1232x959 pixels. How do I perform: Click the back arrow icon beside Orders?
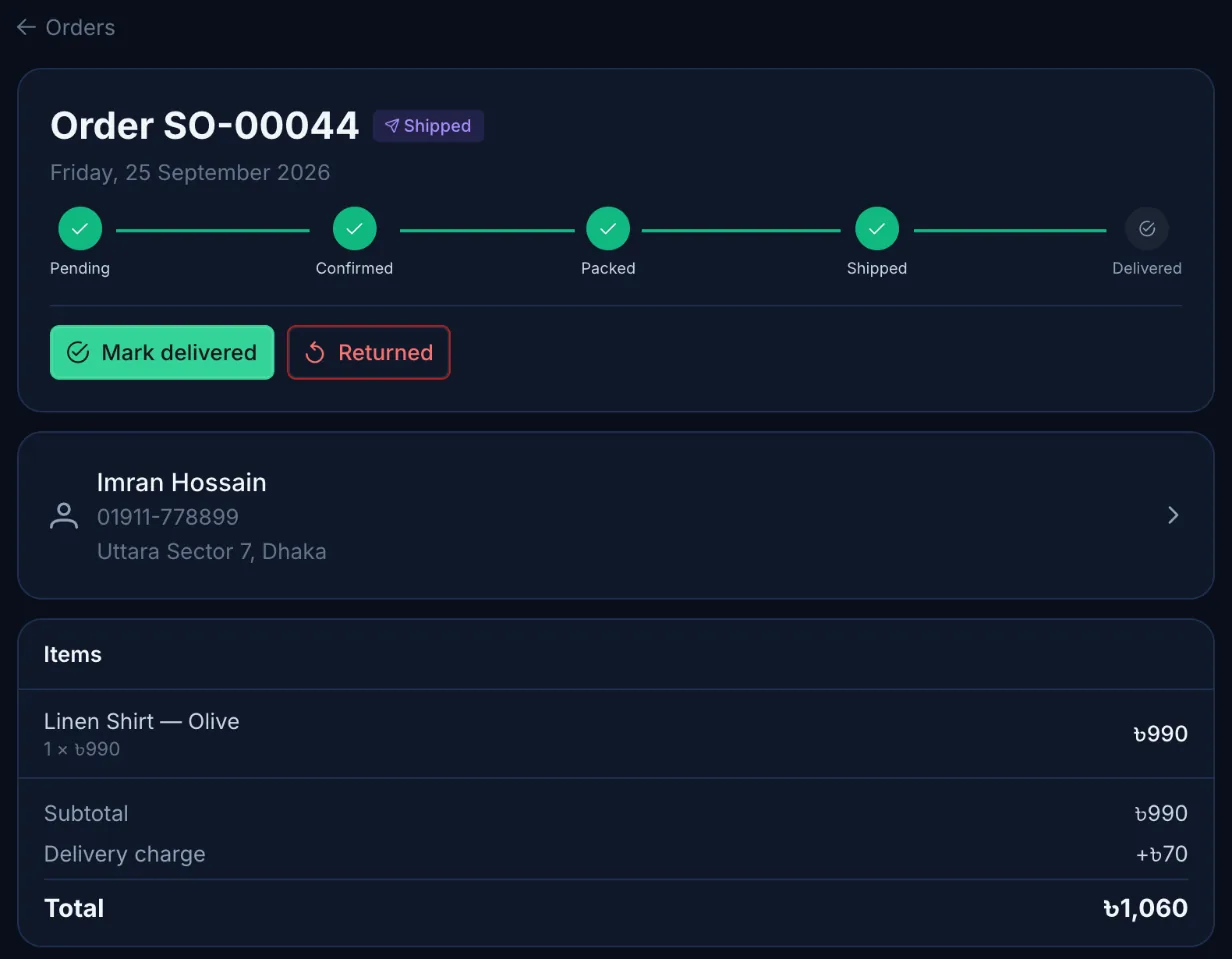point(27,27)
